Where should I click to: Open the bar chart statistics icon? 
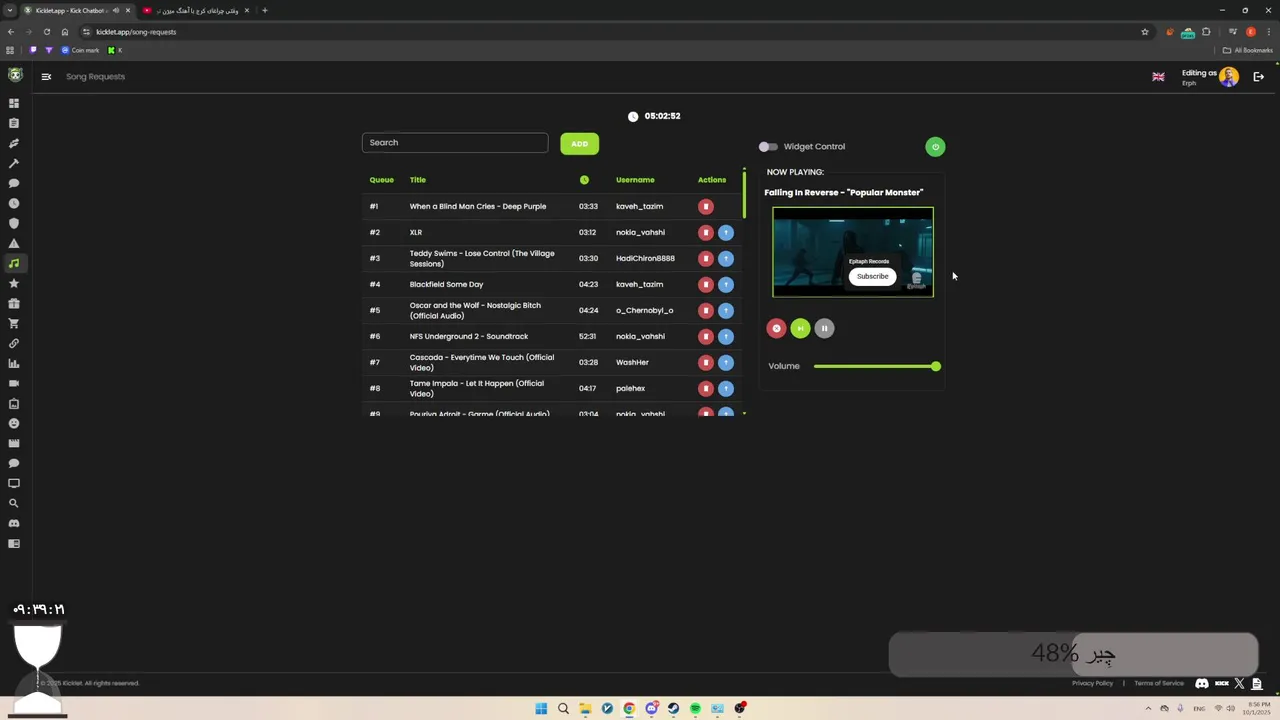click(x=14, y=363)
